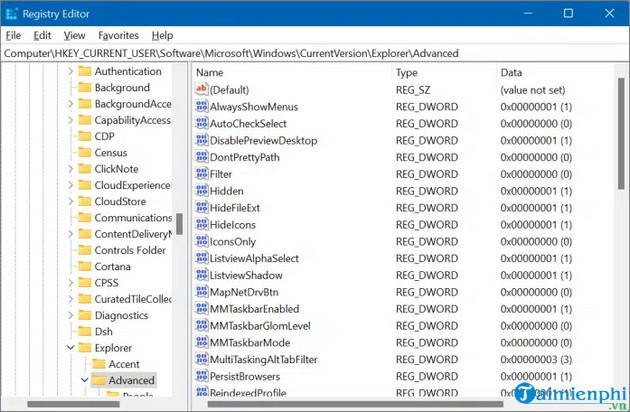
Task: Click the AlwaysShowMenus DWORD value icon
Action: pos(201,107)
